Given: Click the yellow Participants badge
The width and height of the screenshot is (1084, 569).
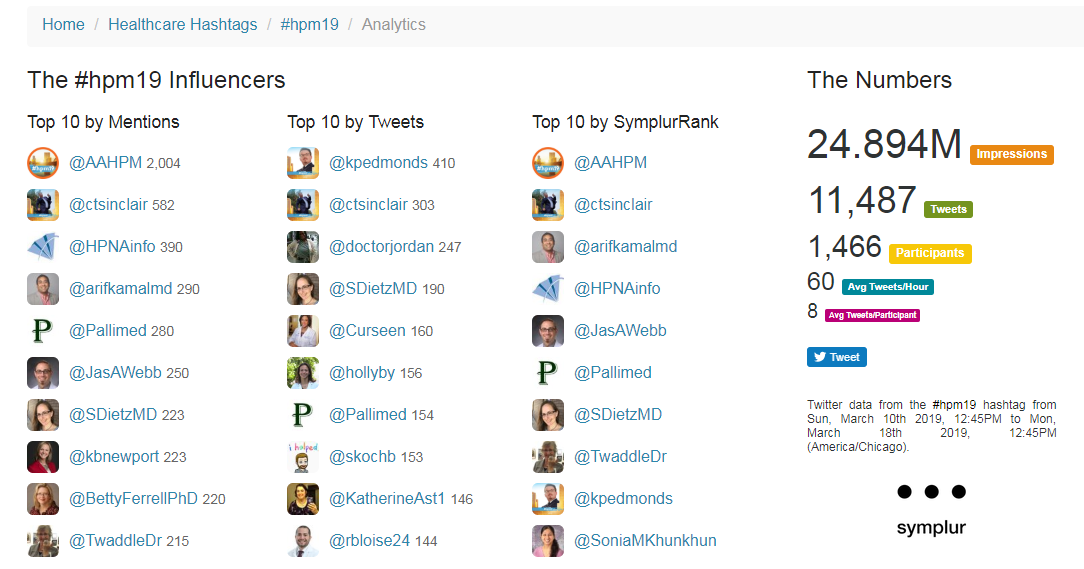Looking at the screenshot, I should point(930,253).
